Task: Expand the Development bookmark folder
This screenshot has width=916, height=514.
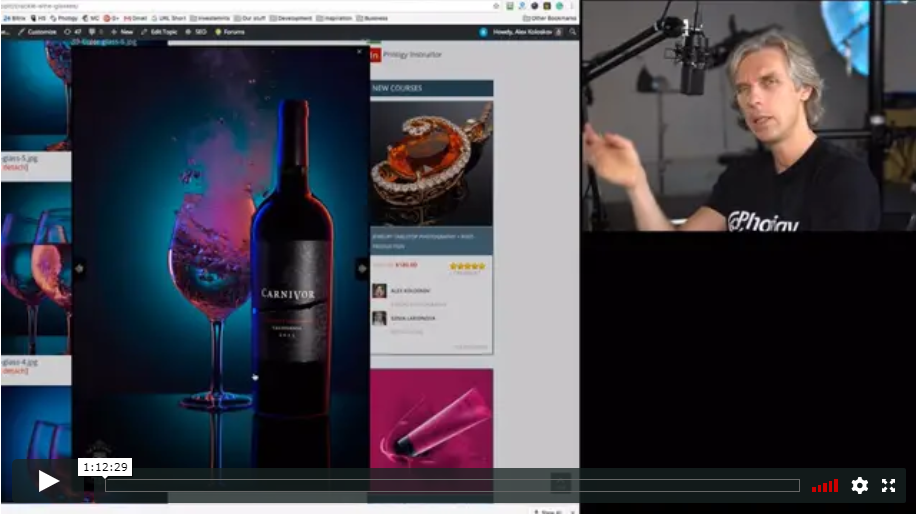Action: (291, 18)
